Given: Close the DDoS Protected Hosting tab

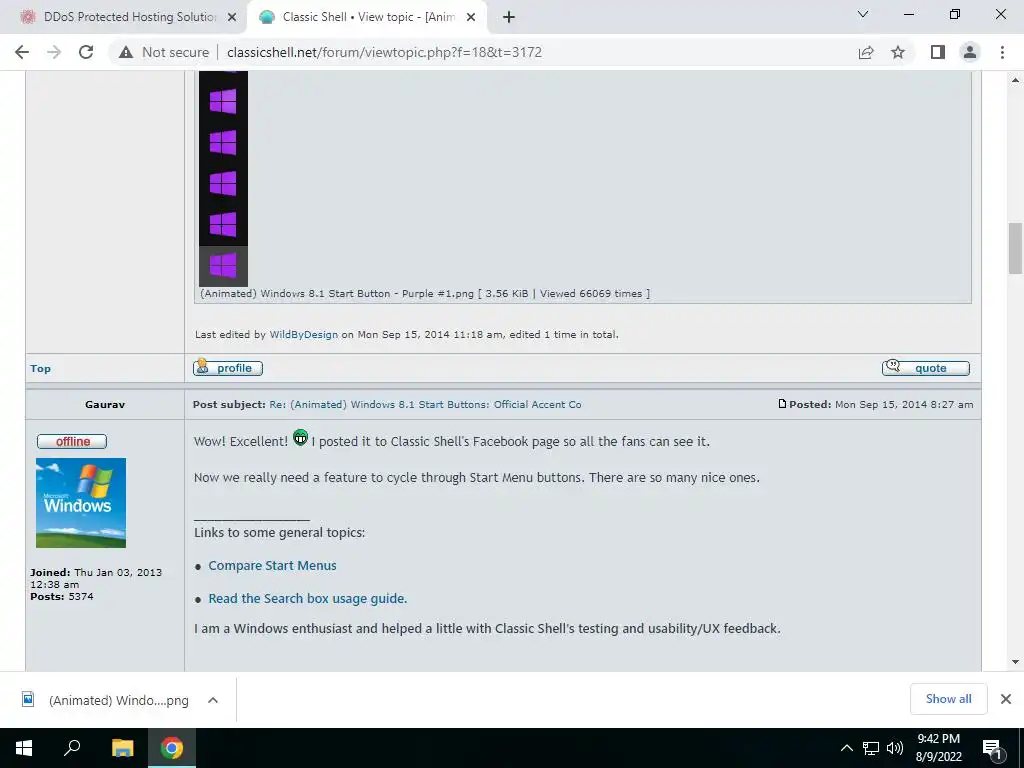Looking at the screenshot, I should [x=232, y=17].
